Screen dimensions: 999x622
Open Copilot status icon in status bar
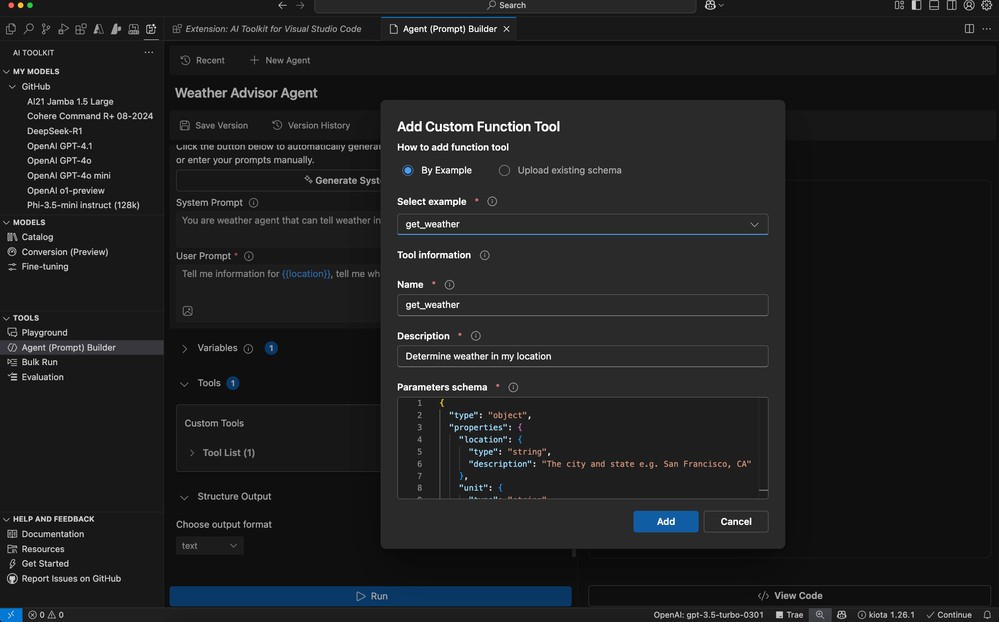coord(842,615)
